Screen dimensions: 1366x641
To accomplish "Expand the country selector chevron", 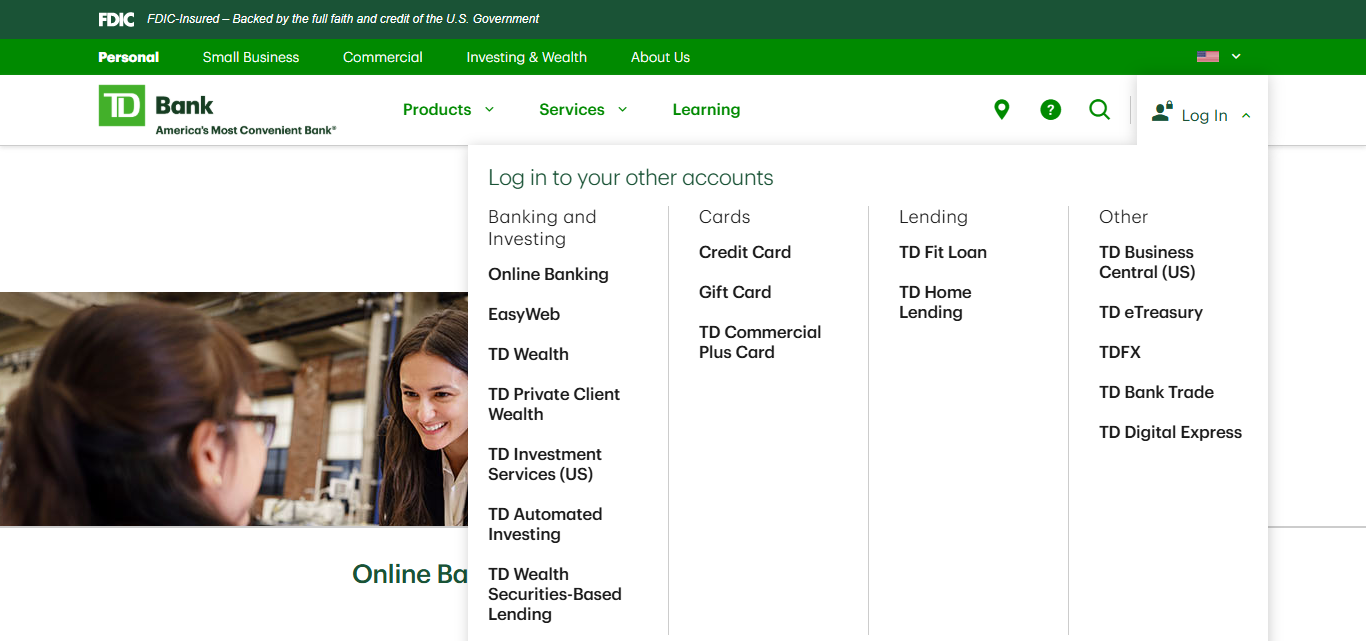I will (x=1236, y=57).
